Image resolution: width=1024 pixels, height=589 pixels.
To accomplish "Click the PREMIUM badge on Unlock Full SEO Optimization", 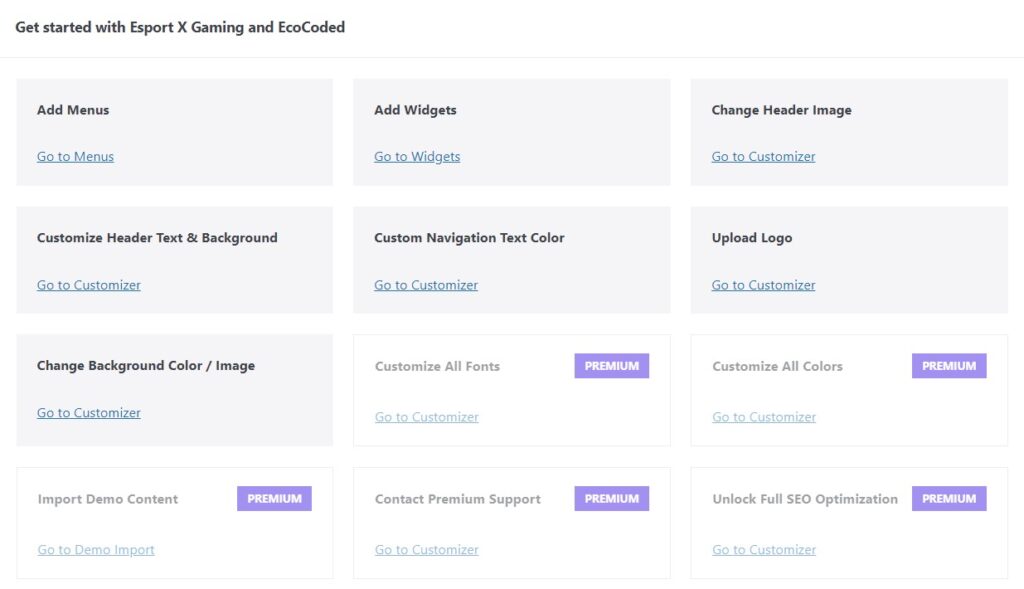I will click(949, 498).
